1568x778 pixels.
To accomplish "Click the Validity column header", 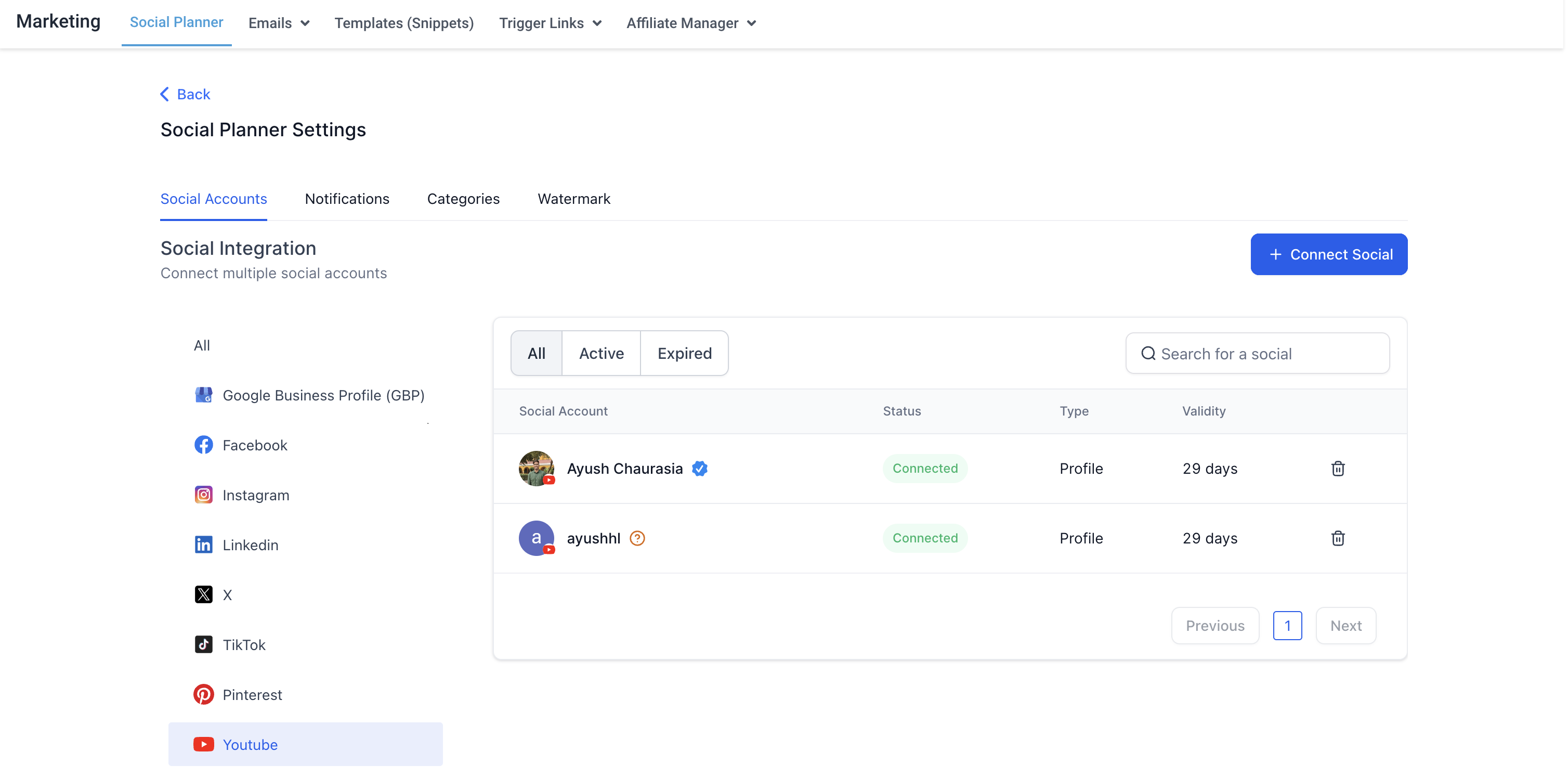I will click(x=1204, y=411).
